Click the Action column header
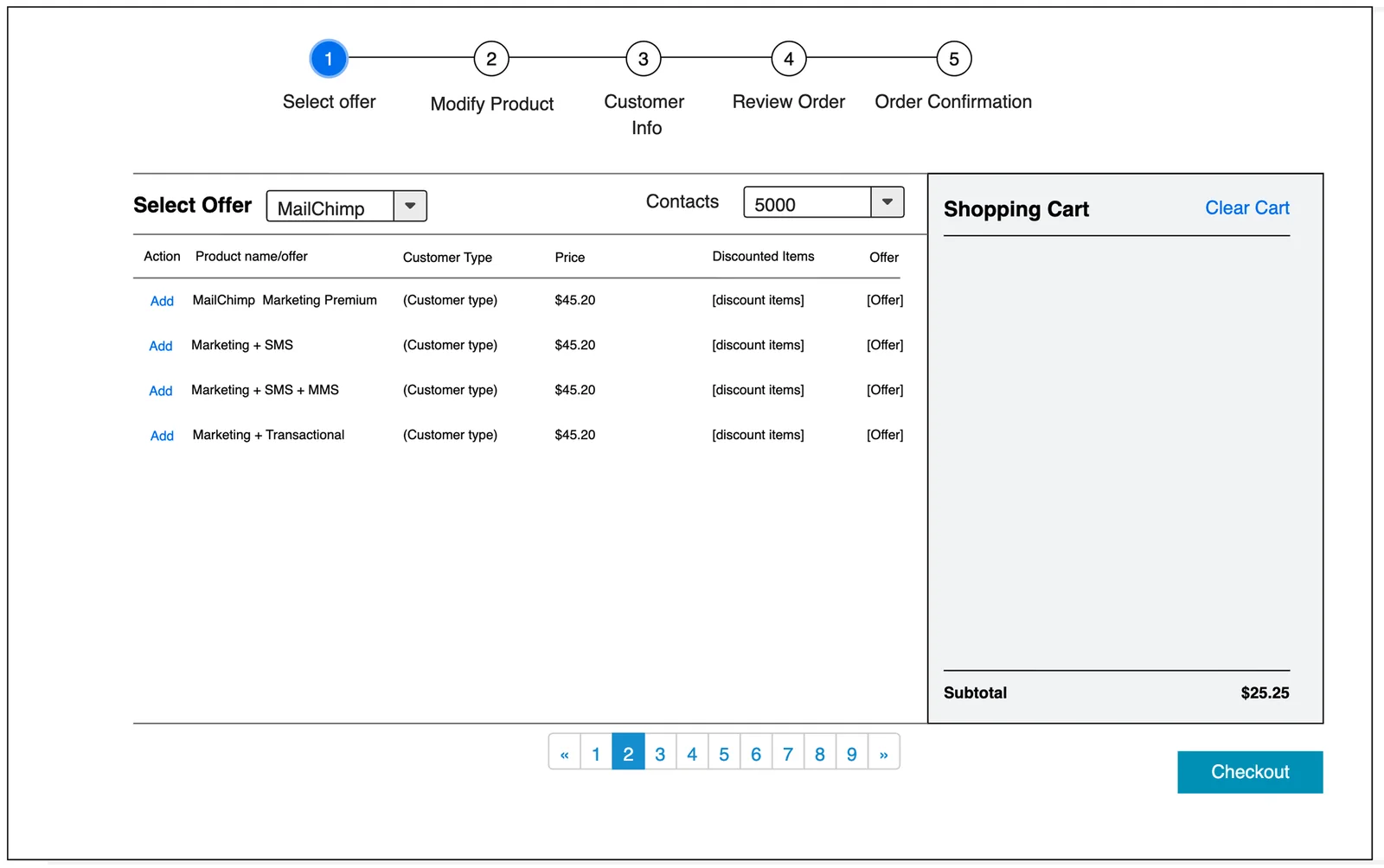The image size is (1384, 868). (x=162, y=256)
